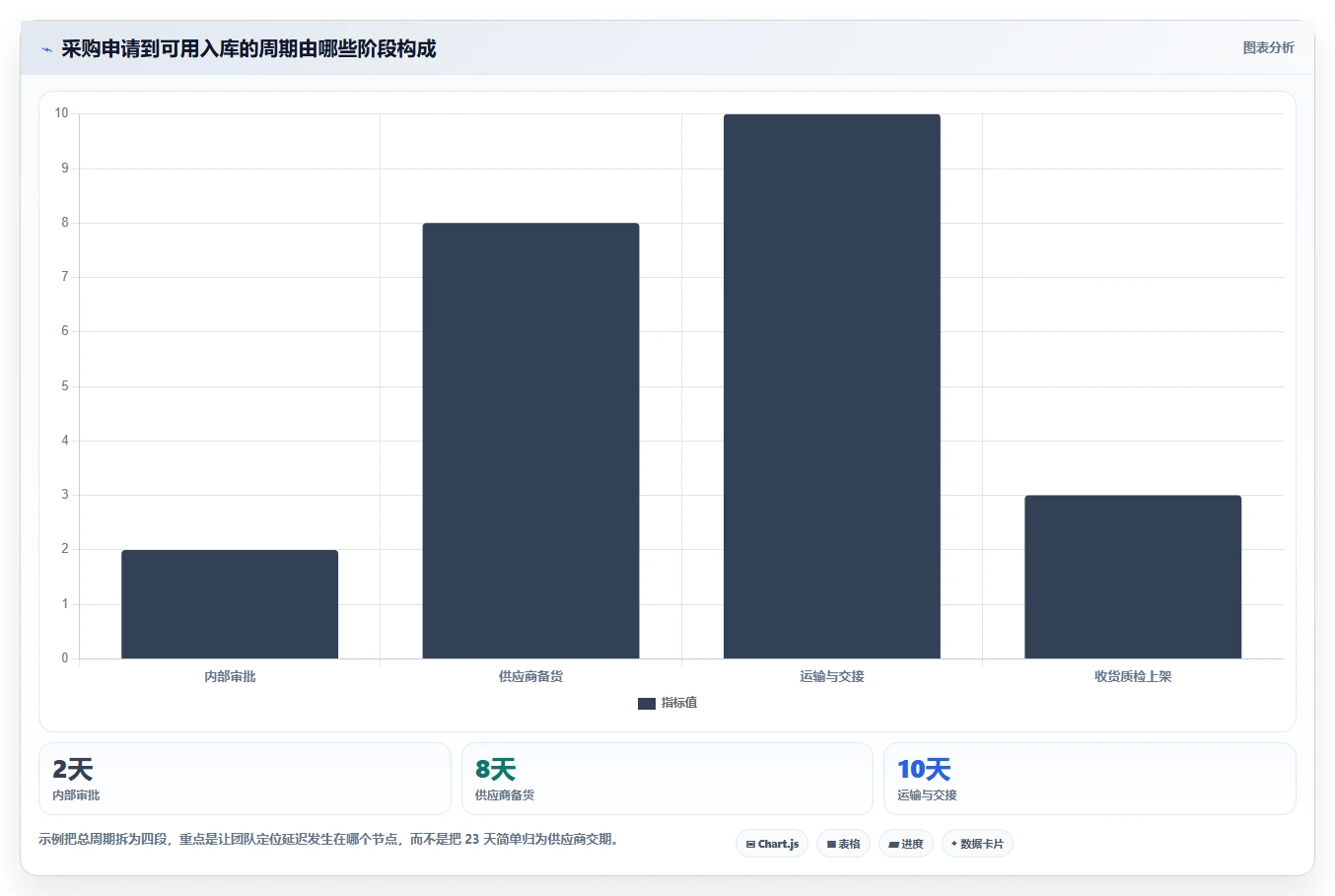
Task: Click the 内部审批 x-axis label
Action: (x=230, y=676)
